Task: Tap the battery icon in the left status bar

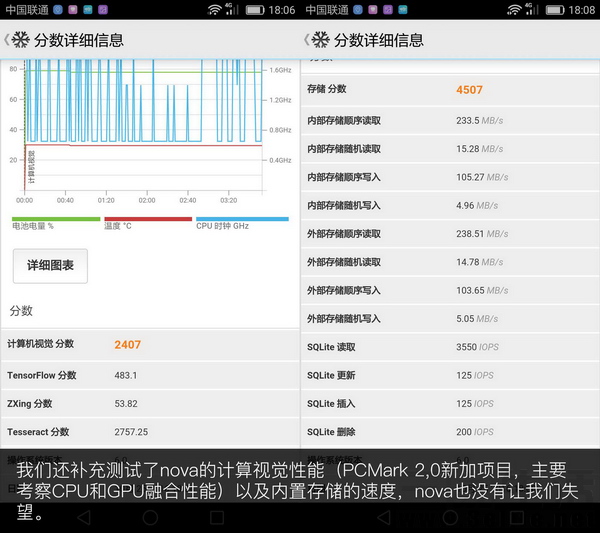Action: tap(255, 10)
